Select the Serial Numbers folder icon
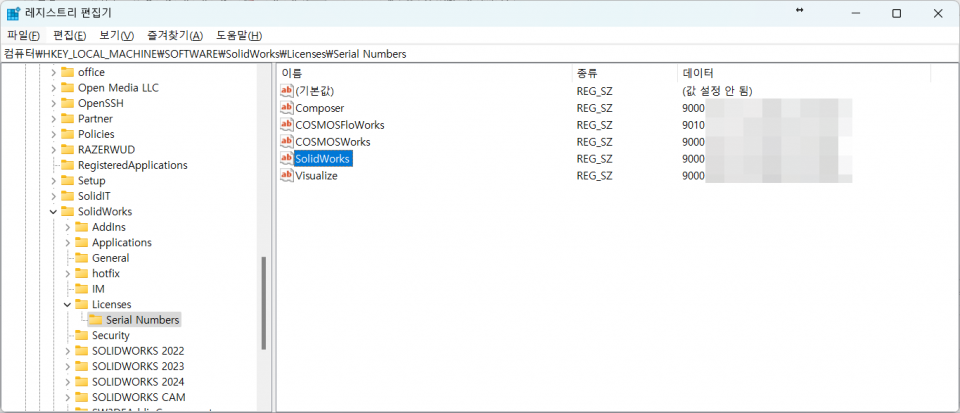This screenshot has height=413, width=960. (96, 320)
